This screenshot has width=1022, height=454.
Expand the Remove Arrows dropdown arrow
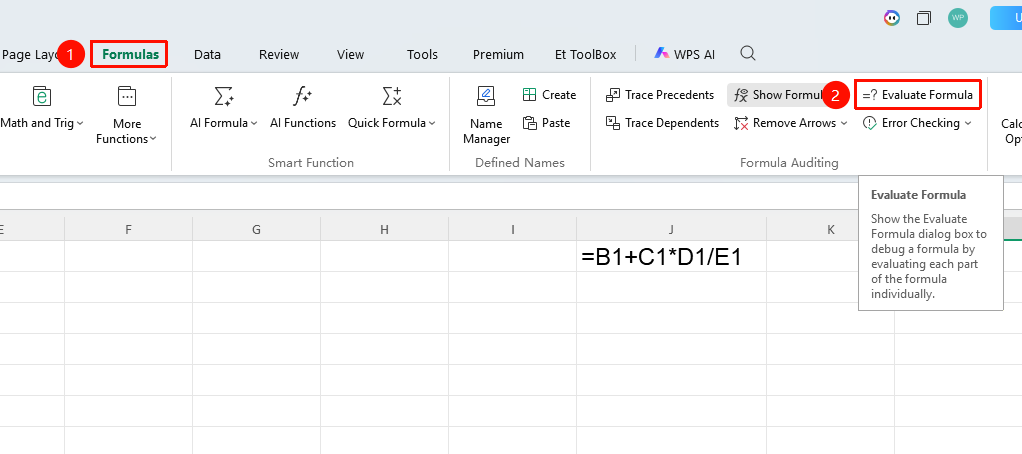tap(844, 123)
